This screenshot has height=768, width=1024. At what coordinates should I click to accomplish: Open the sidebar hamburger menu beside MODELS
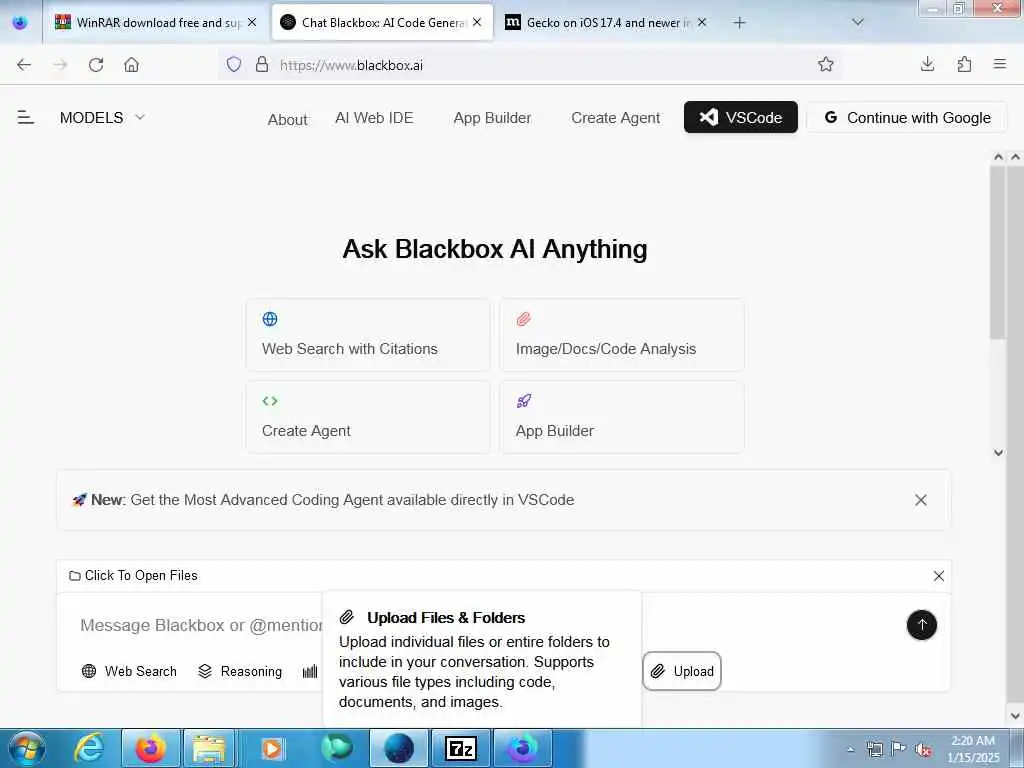(25, 118)
